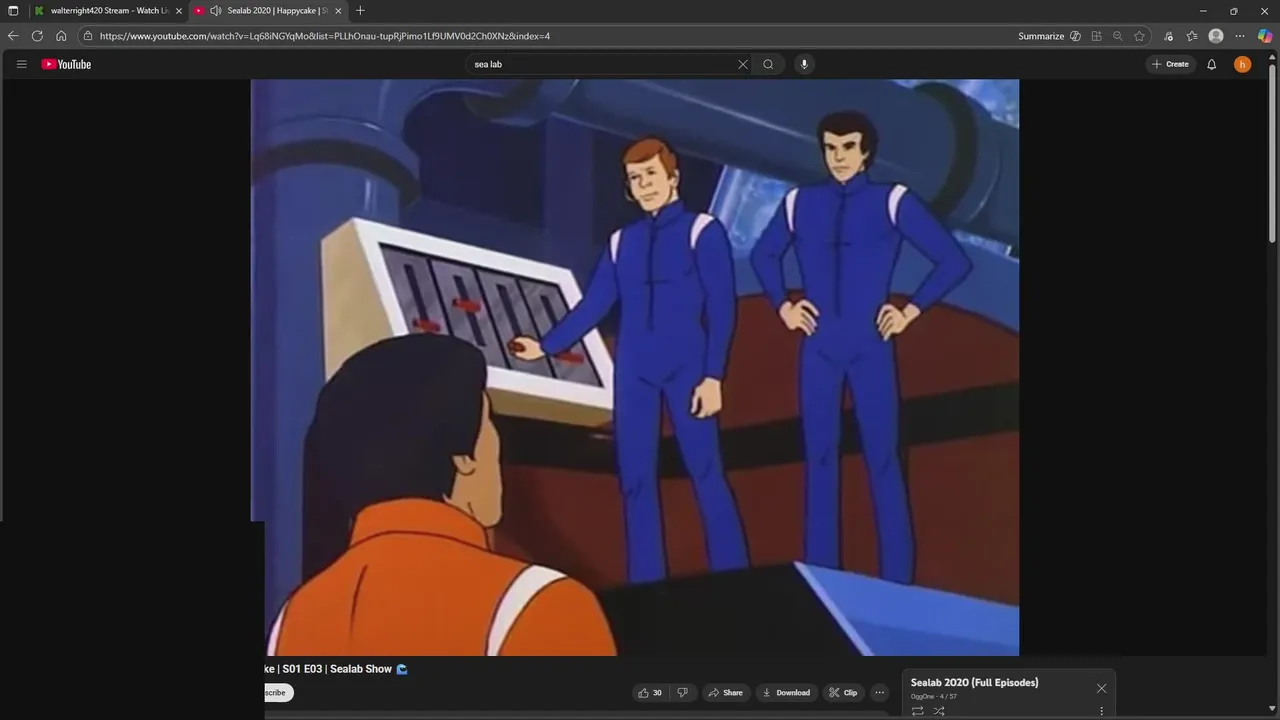Like the video with thumbs up
This screenshot has height=720, width=1280.
[650, 692]
